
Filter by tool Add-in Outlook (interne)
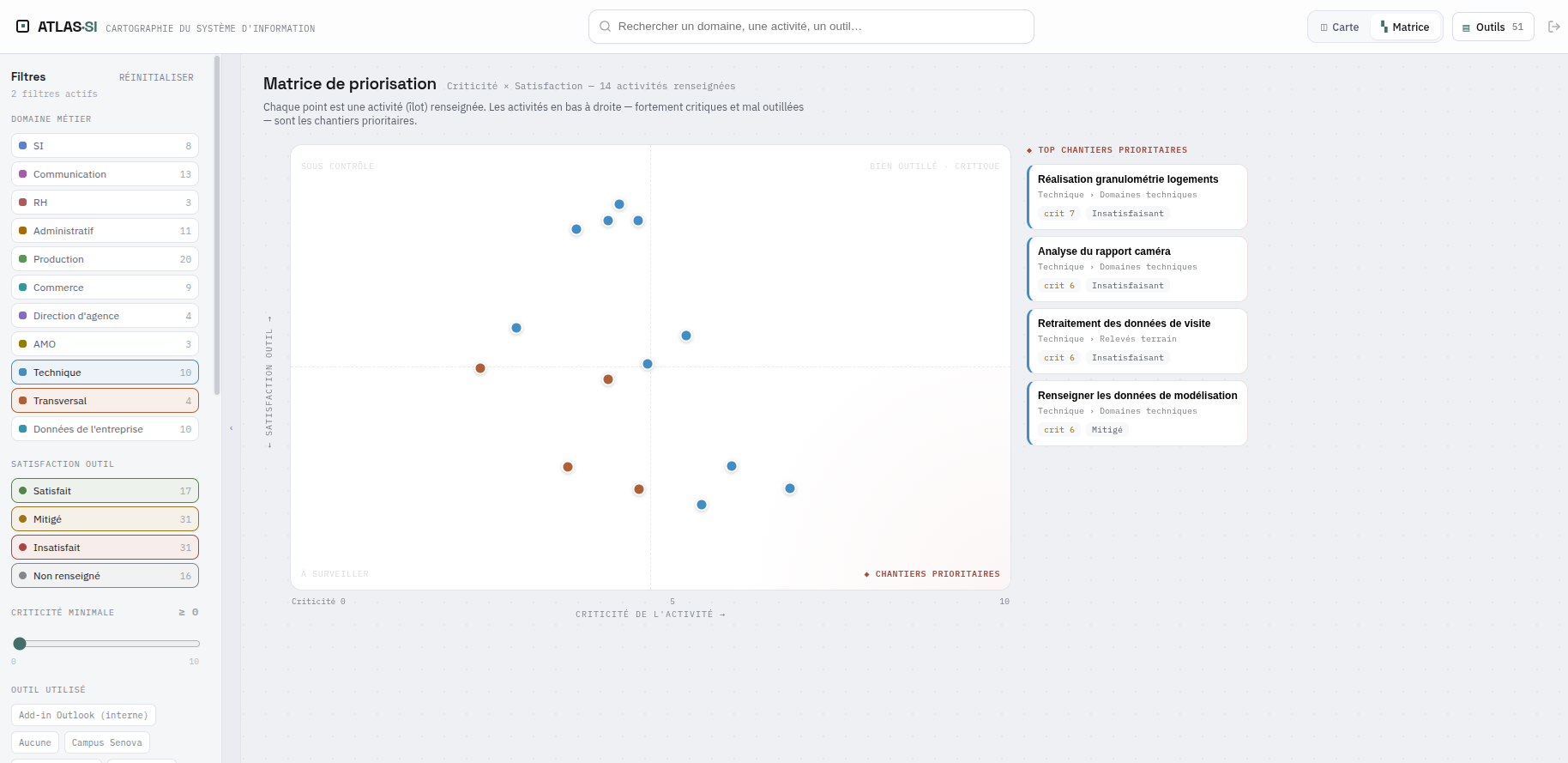(x=83, y=715)
